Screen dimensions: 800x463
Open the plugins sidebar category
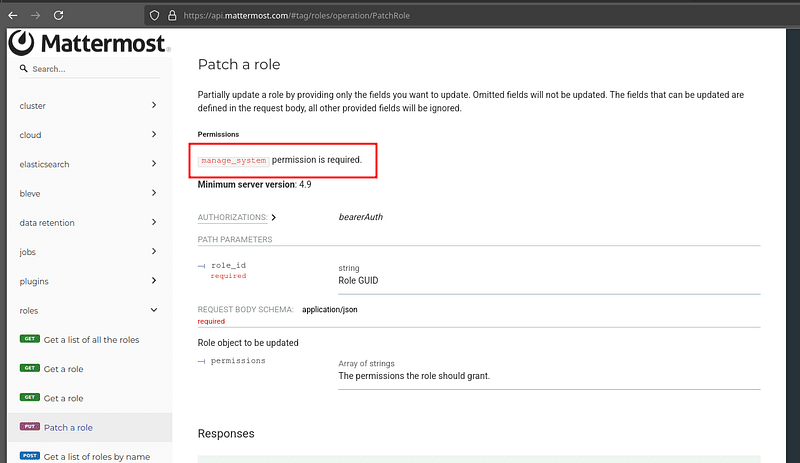pos(34,281)
